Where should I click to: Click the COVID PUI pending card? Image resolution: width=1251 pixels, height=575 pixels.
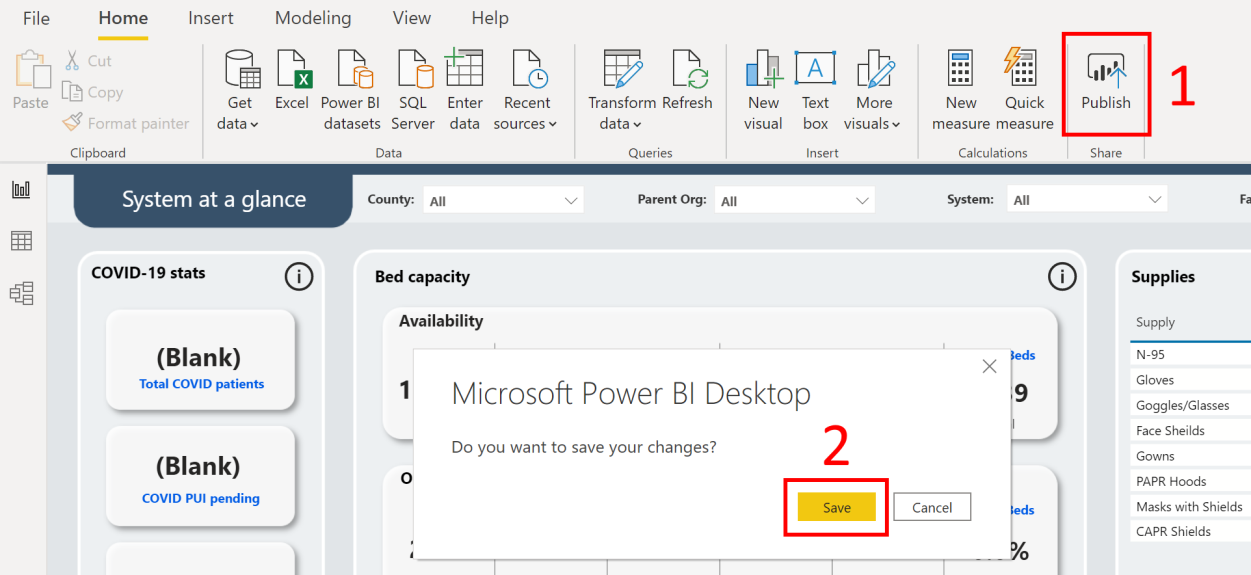tap(201, 476)
